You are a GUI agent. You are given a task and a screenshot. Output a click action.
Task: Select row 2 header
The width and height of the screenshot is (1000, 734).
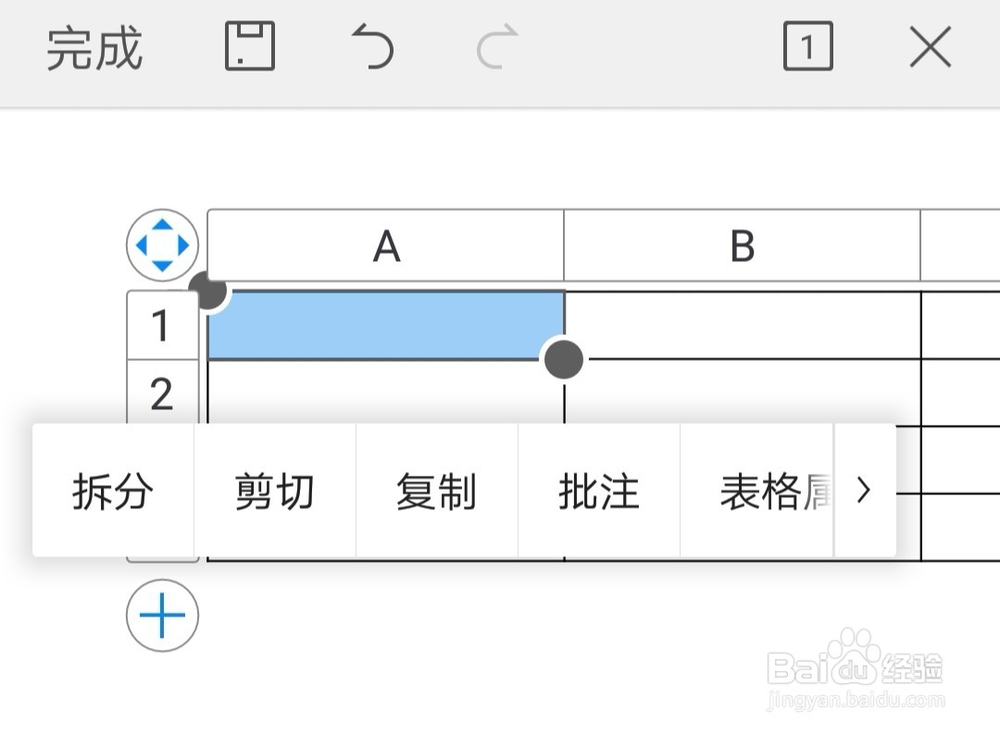pyautogui.click(x=162, y=395)
